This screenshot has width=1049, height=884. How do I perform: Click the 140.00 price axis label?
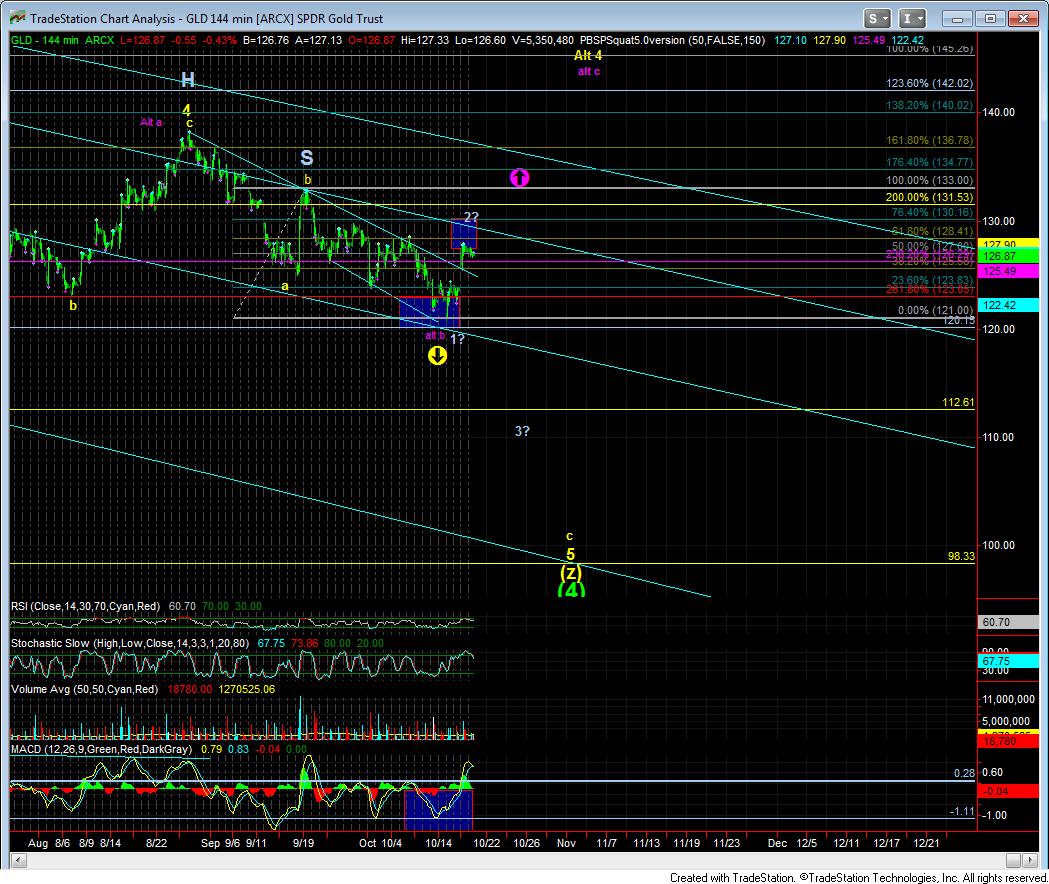997,112
